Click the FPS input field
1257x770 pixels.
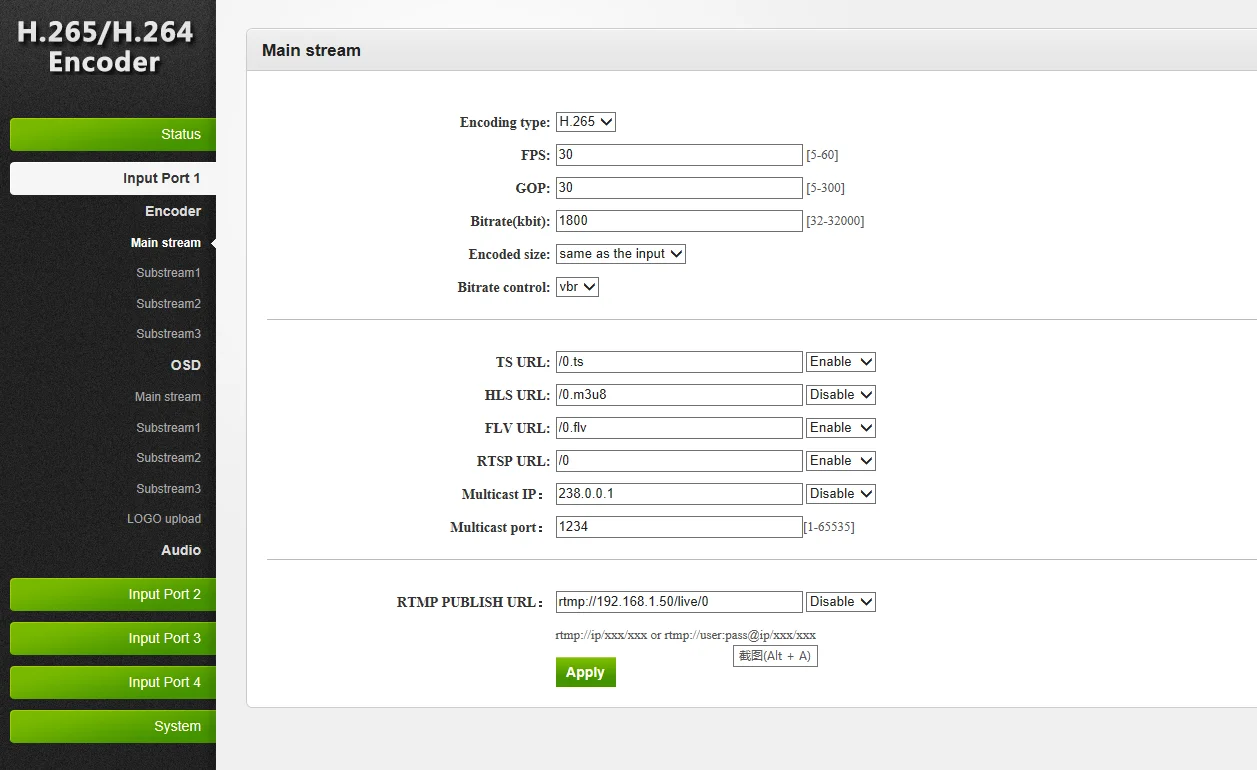[679, 155]
